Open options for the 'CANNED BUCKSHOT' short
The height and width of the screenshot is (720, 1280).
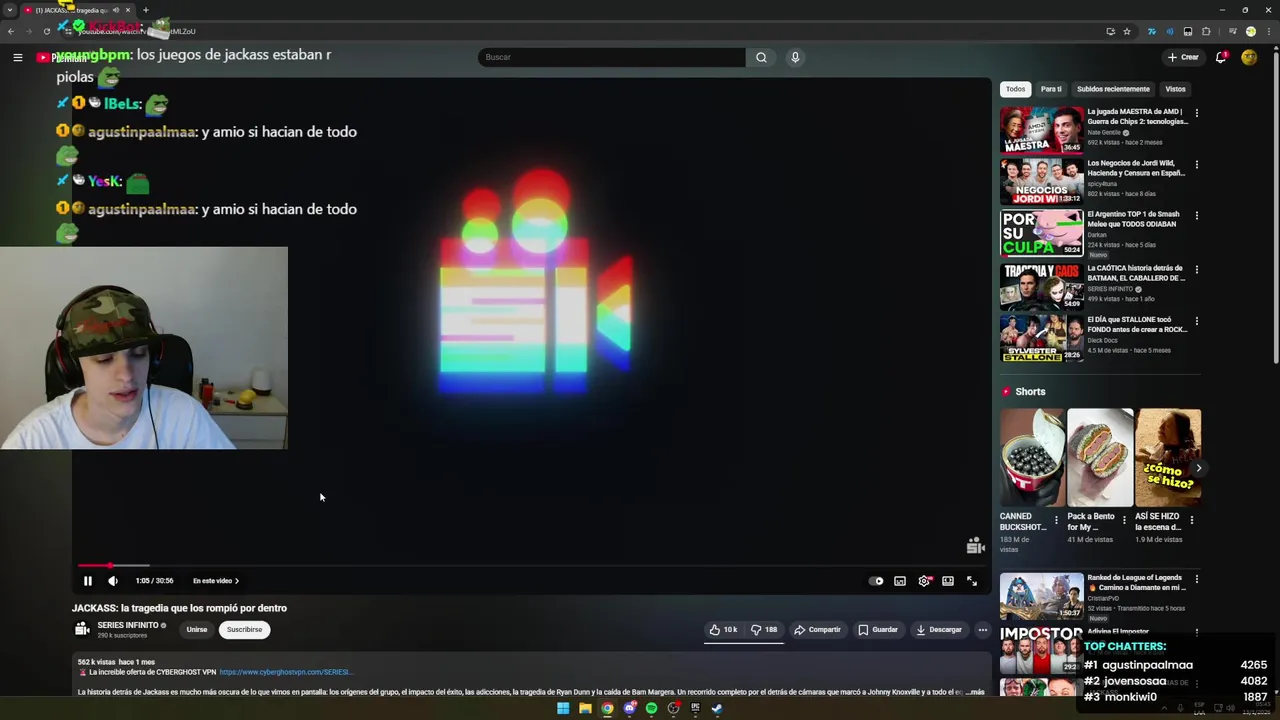(1056, 520)
